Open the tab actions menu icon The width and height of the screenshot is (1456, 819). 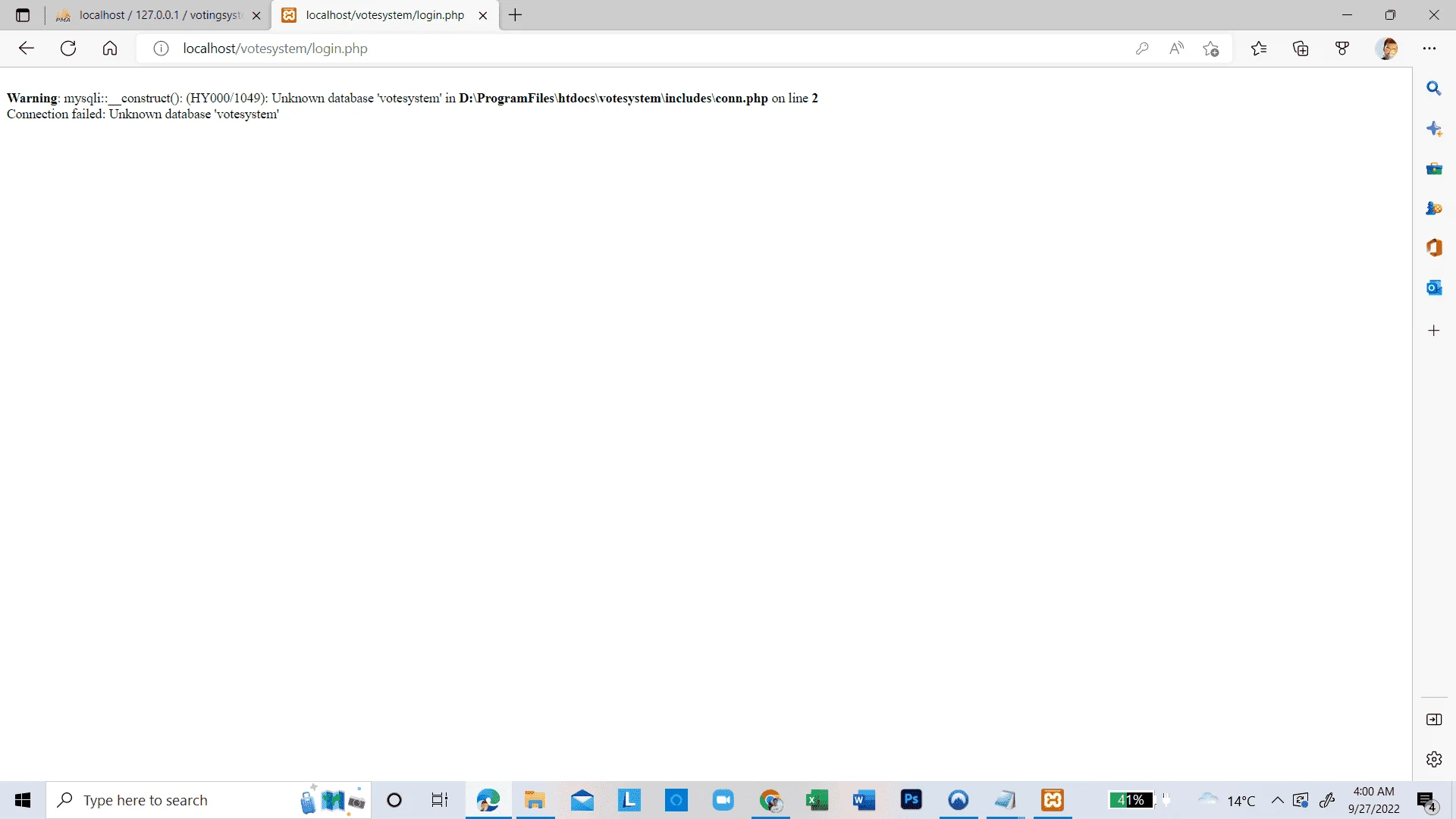click(x=23, y=15)
